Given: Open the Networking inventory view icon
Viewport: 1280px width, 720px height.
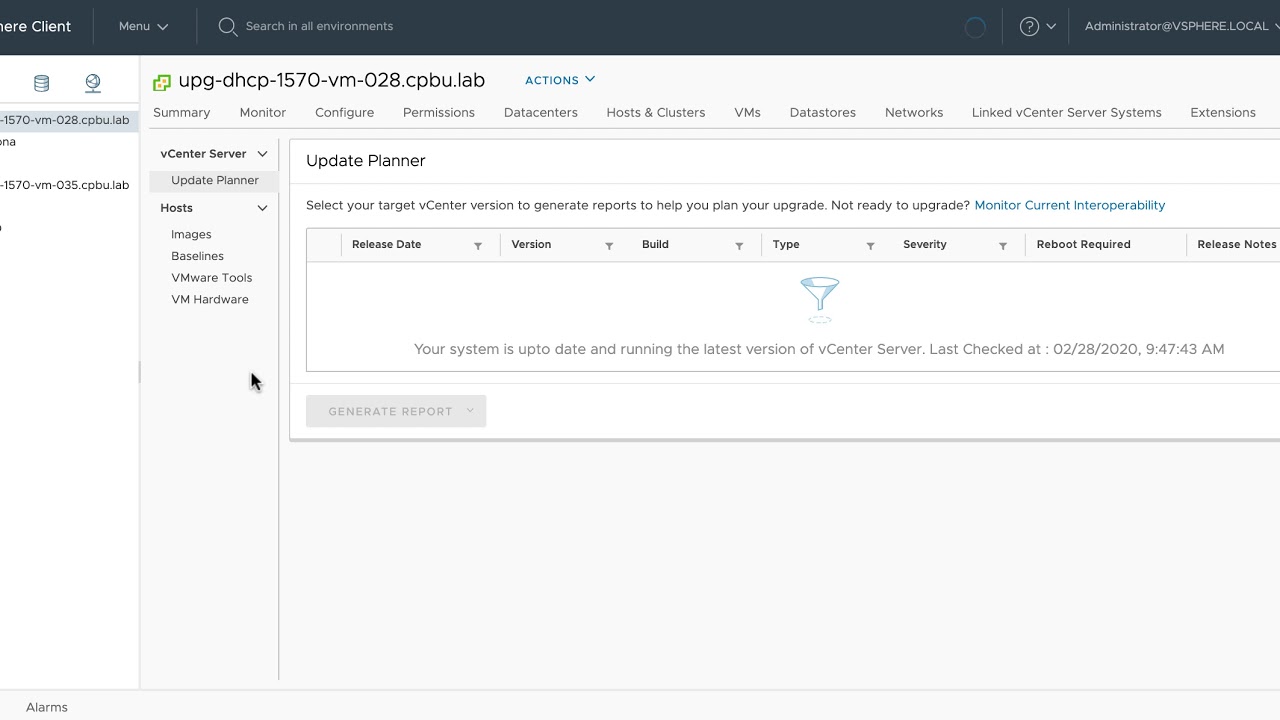Looking at the screenshot, I should click(93, 83).
